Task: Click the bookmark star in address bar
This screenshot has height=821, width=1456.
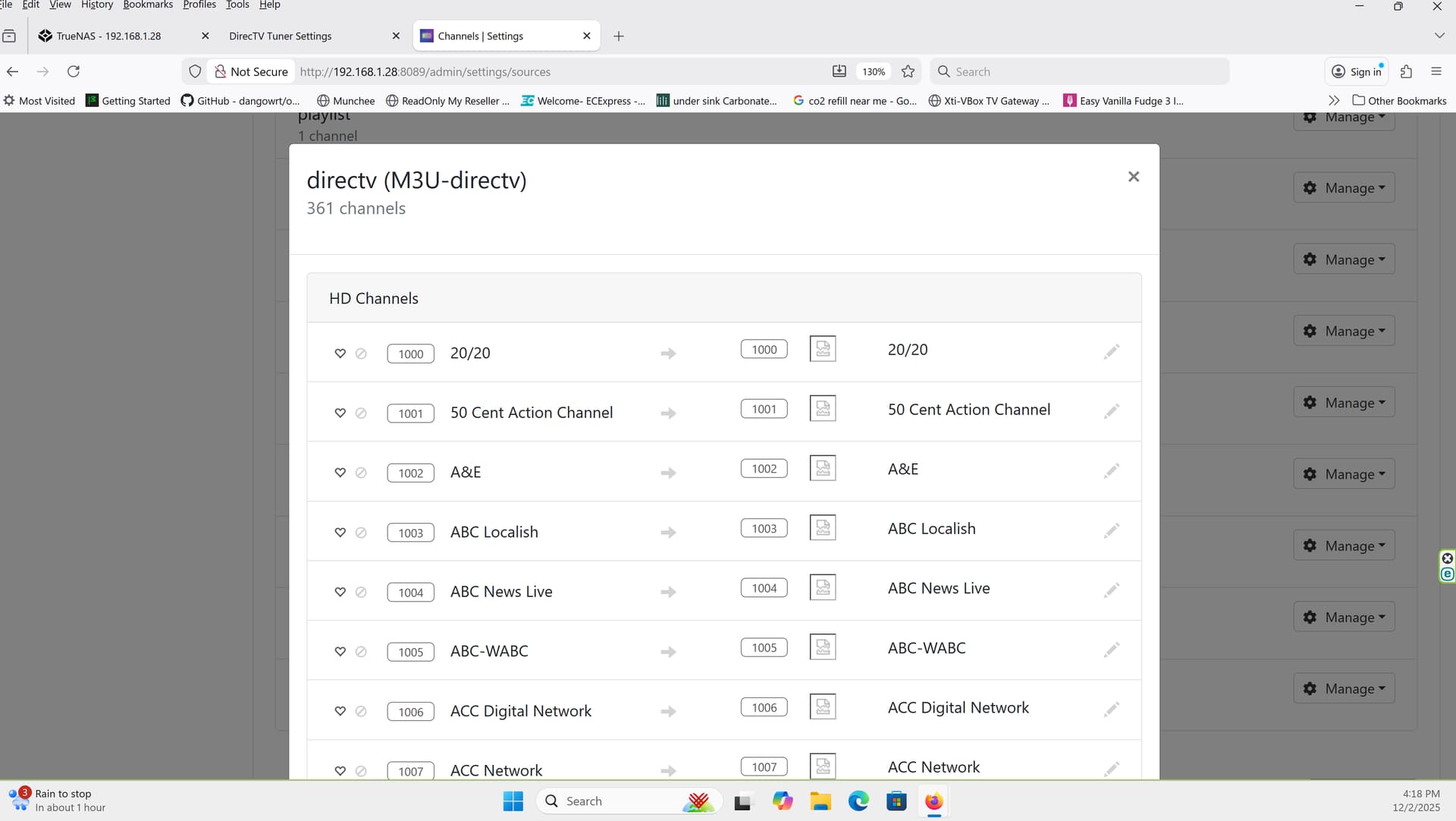Action: [908, 71]
